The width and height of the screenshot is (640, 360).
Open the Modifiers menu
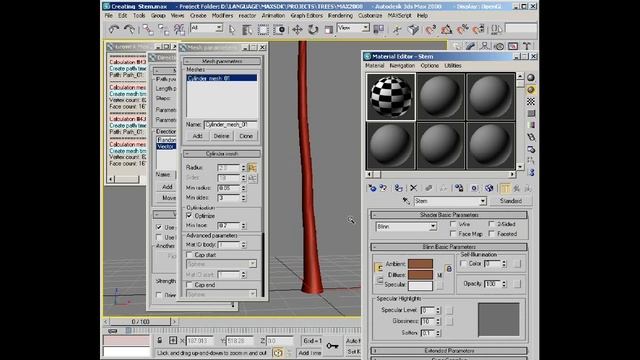coord(222,16)
